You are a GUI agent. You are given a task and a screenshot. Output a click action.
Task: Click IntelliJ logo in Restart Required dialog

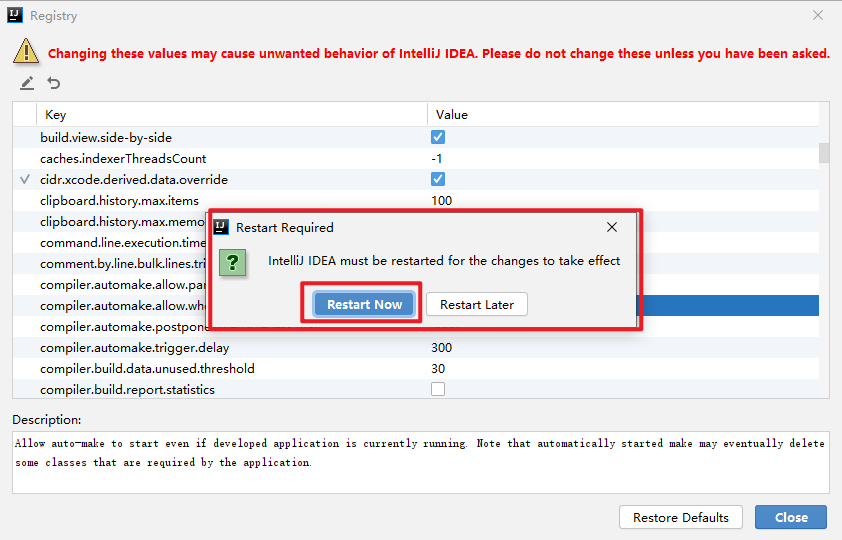click(222, 227)
